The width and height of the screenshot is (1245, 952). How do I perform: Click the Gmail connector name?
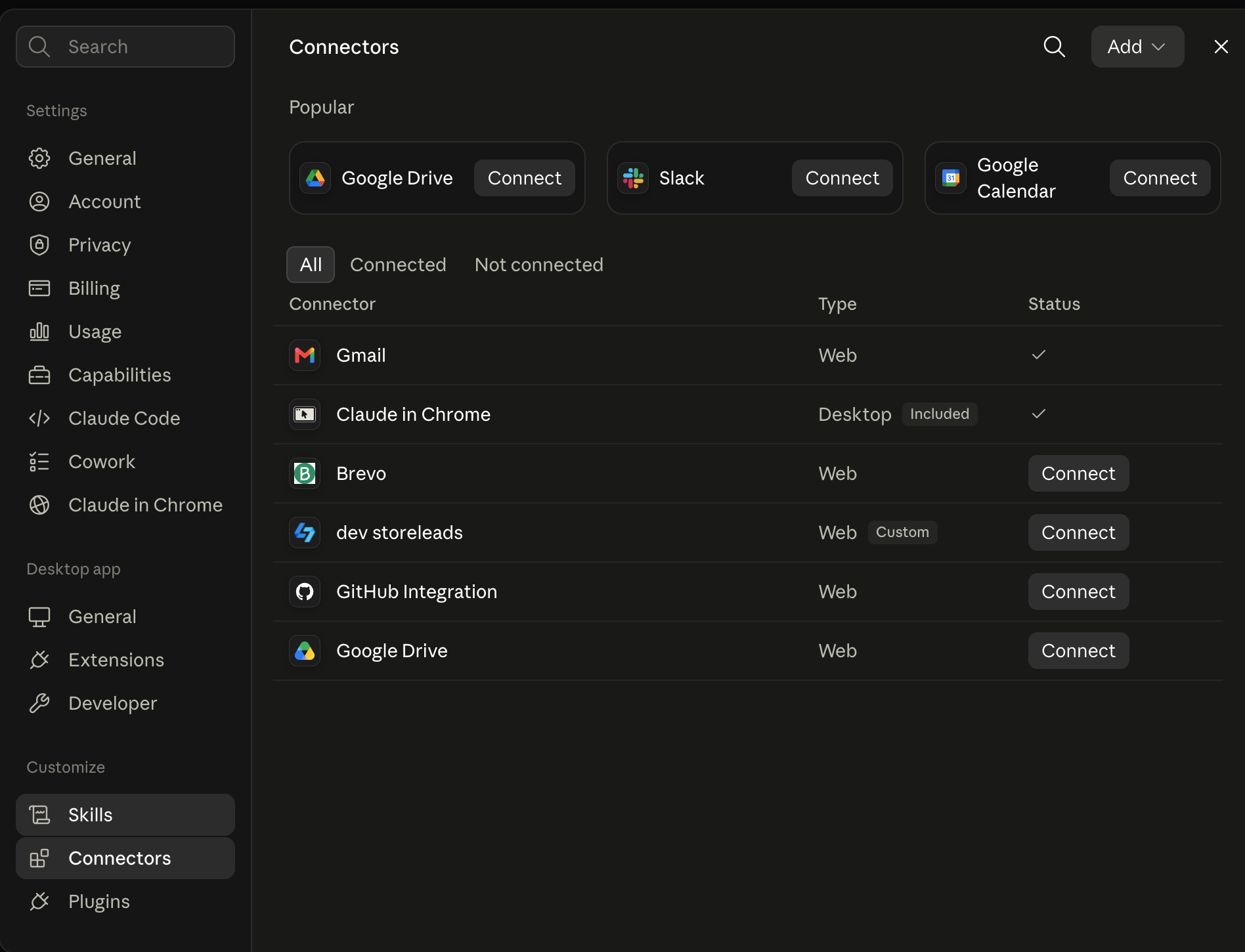360,355
